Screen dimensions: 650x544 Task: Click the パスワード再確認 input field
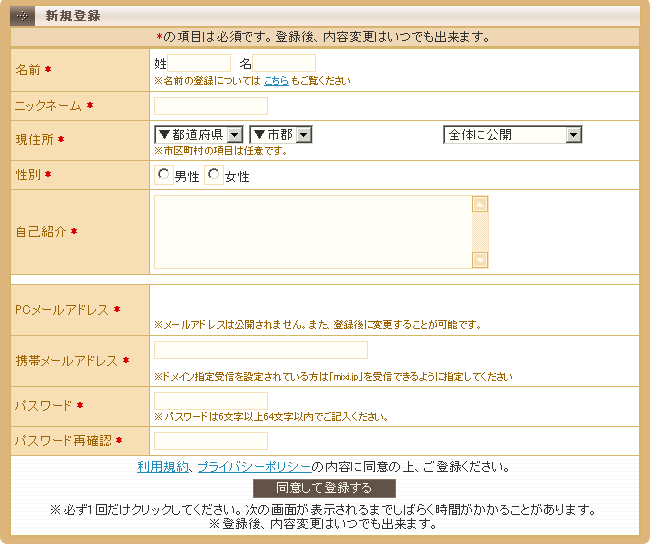click(x=211, y=441)
